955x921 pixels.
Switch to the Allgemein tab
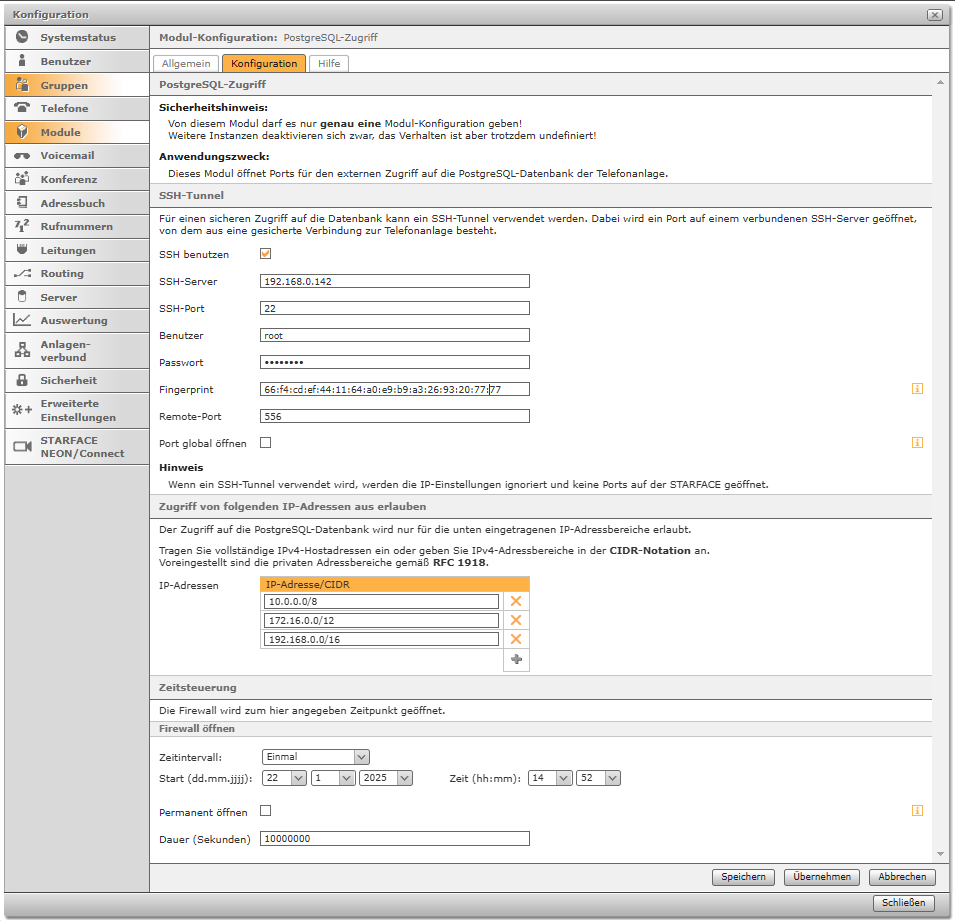(186, 63)
